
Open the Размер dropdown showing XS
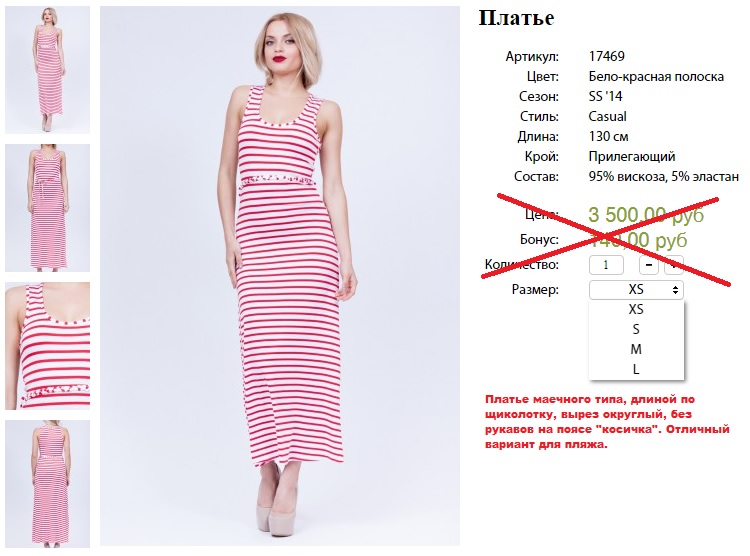636,289
